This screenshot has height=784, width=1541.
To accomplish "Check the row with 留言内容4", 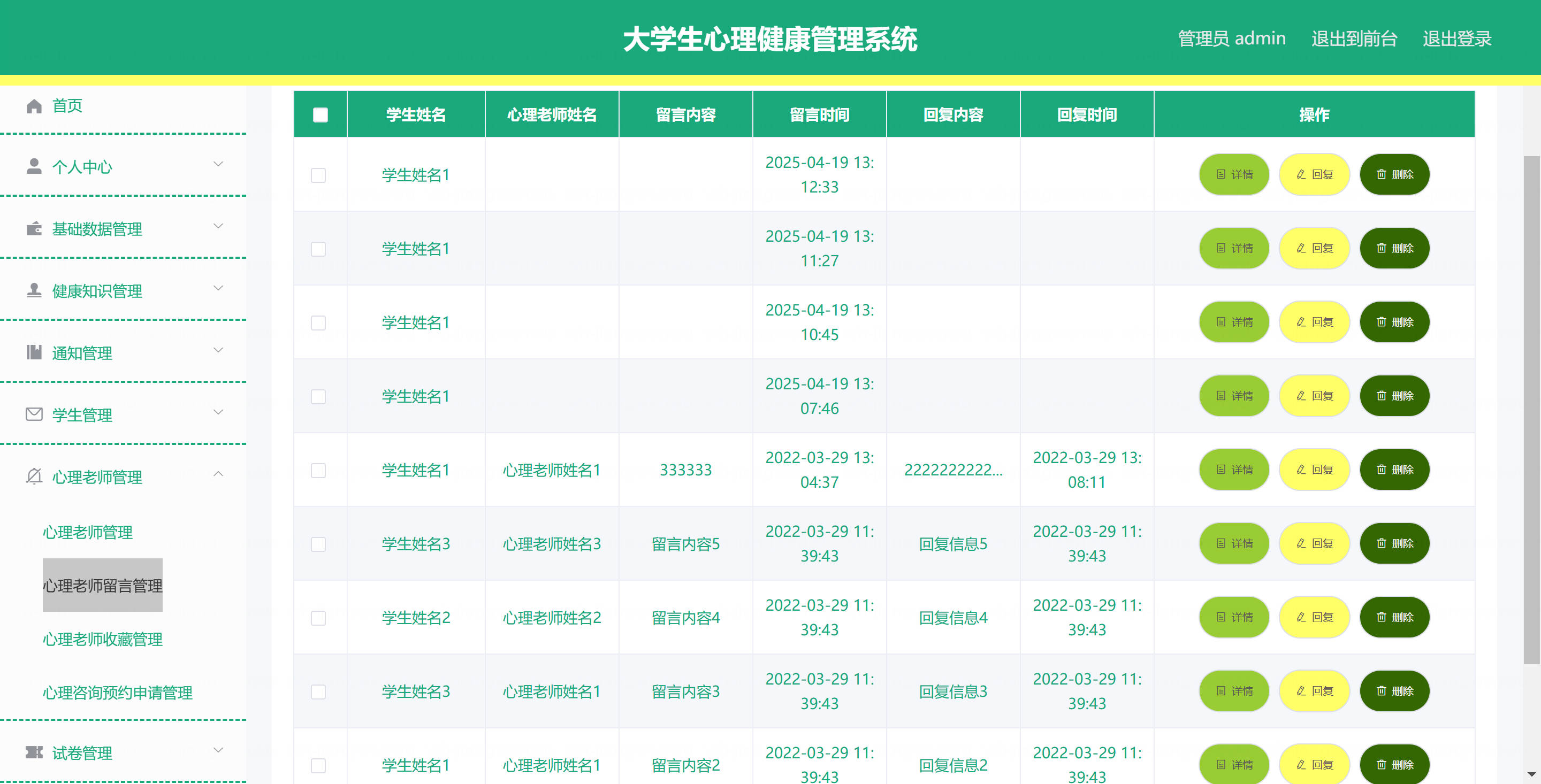I will (318, 618).
